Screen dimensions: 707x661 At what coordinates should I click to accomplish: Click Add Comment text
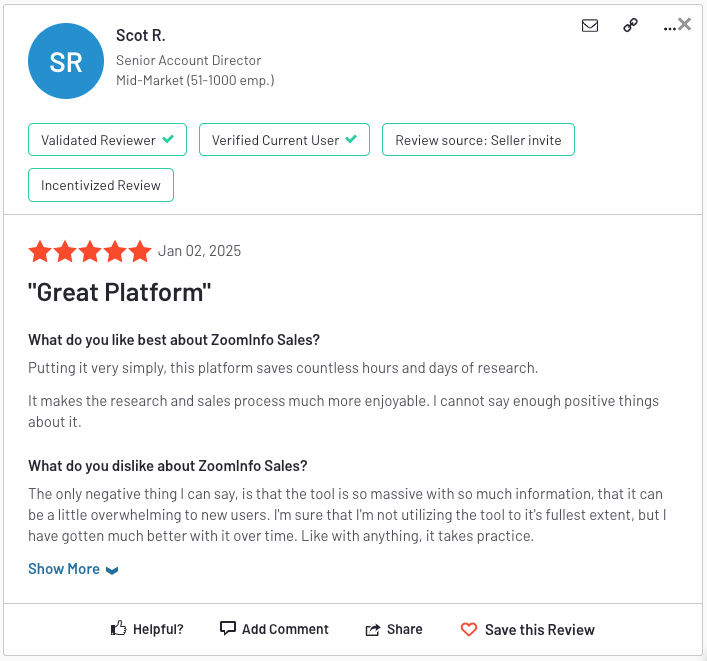tap(285, 629)
